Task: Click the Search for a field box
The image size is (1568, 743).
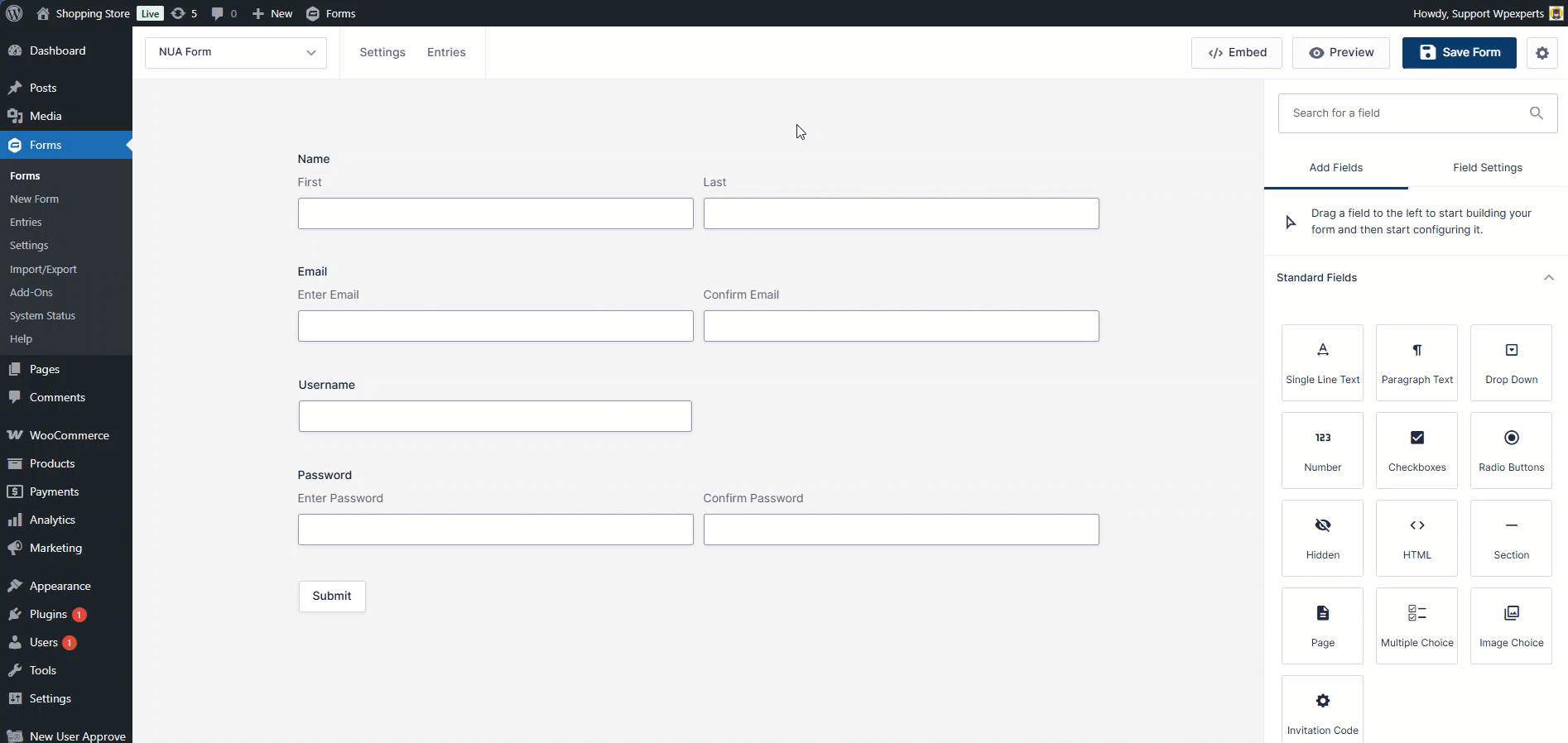Action: (x=1407, y=113)
